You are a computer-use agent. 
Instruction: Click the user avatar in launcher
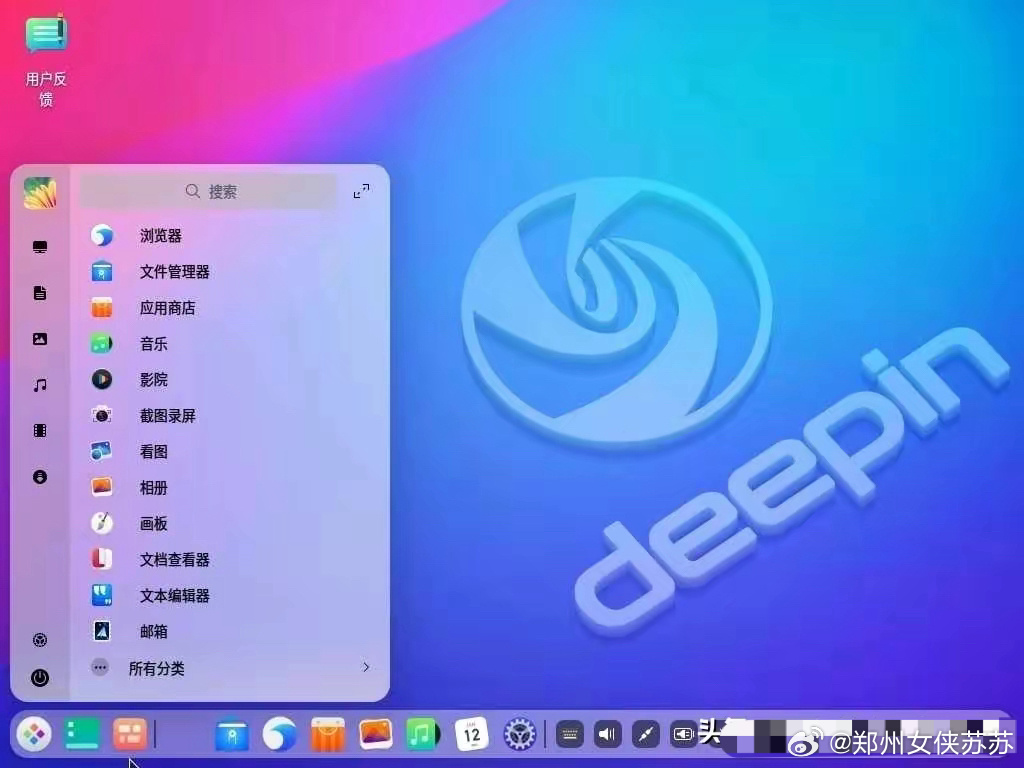pos(40,193)
